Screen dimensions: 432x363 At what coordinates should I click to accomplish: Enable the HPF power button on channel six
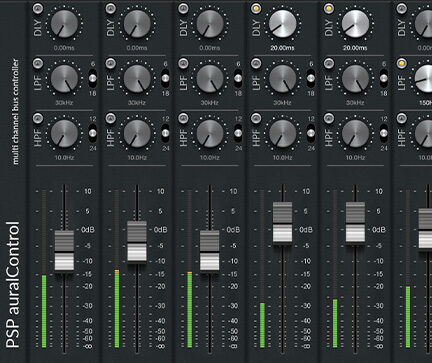402,118
